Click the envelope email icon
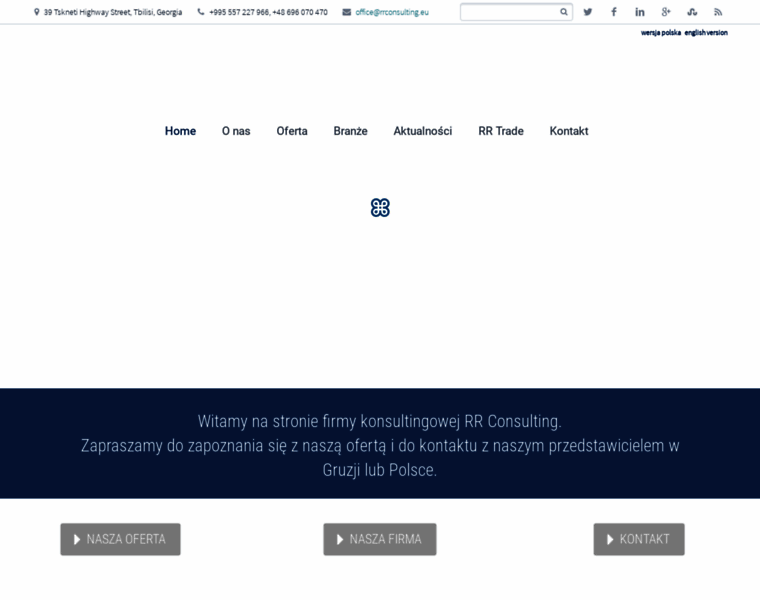This screenshot has height=600, width=760. (347, 12)
